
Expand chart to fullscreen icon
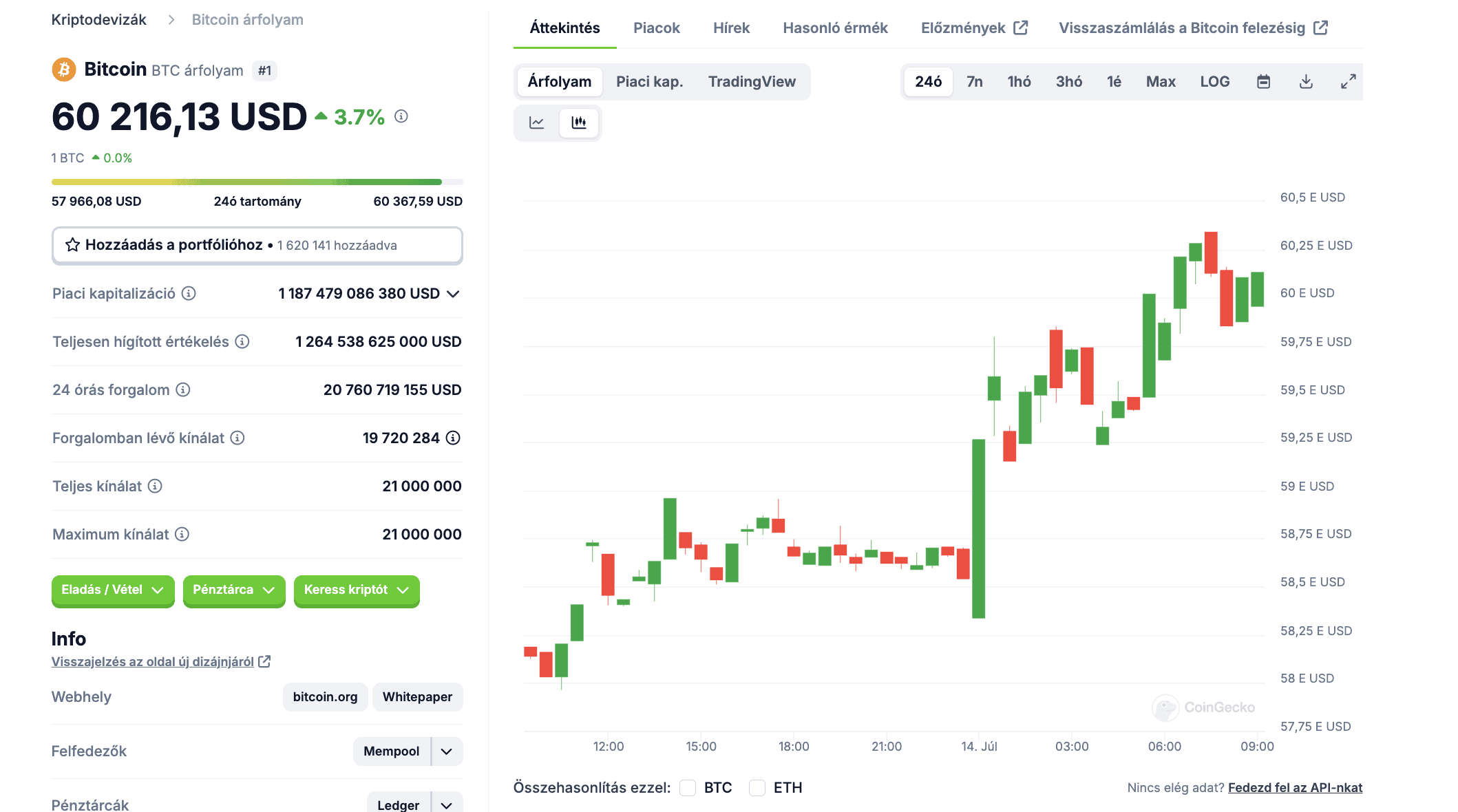point(1349,82)
